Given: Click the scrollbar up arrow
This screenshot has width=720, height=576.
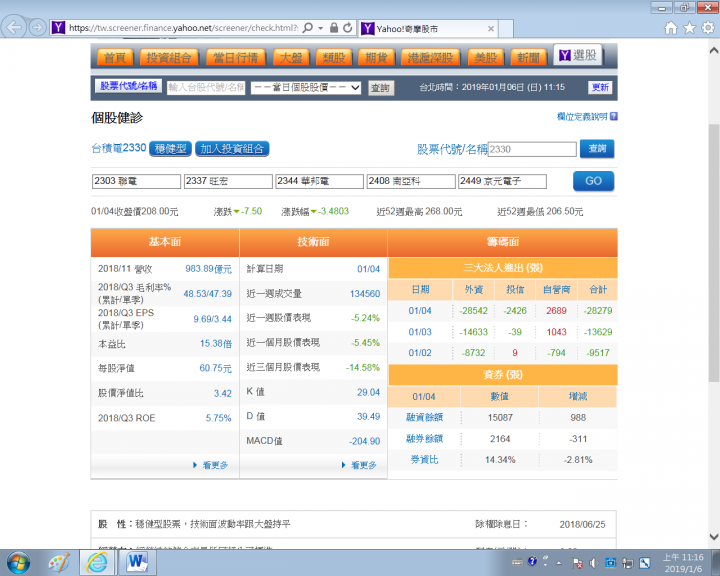Looking at the screenshot, I should pos(714,50).
